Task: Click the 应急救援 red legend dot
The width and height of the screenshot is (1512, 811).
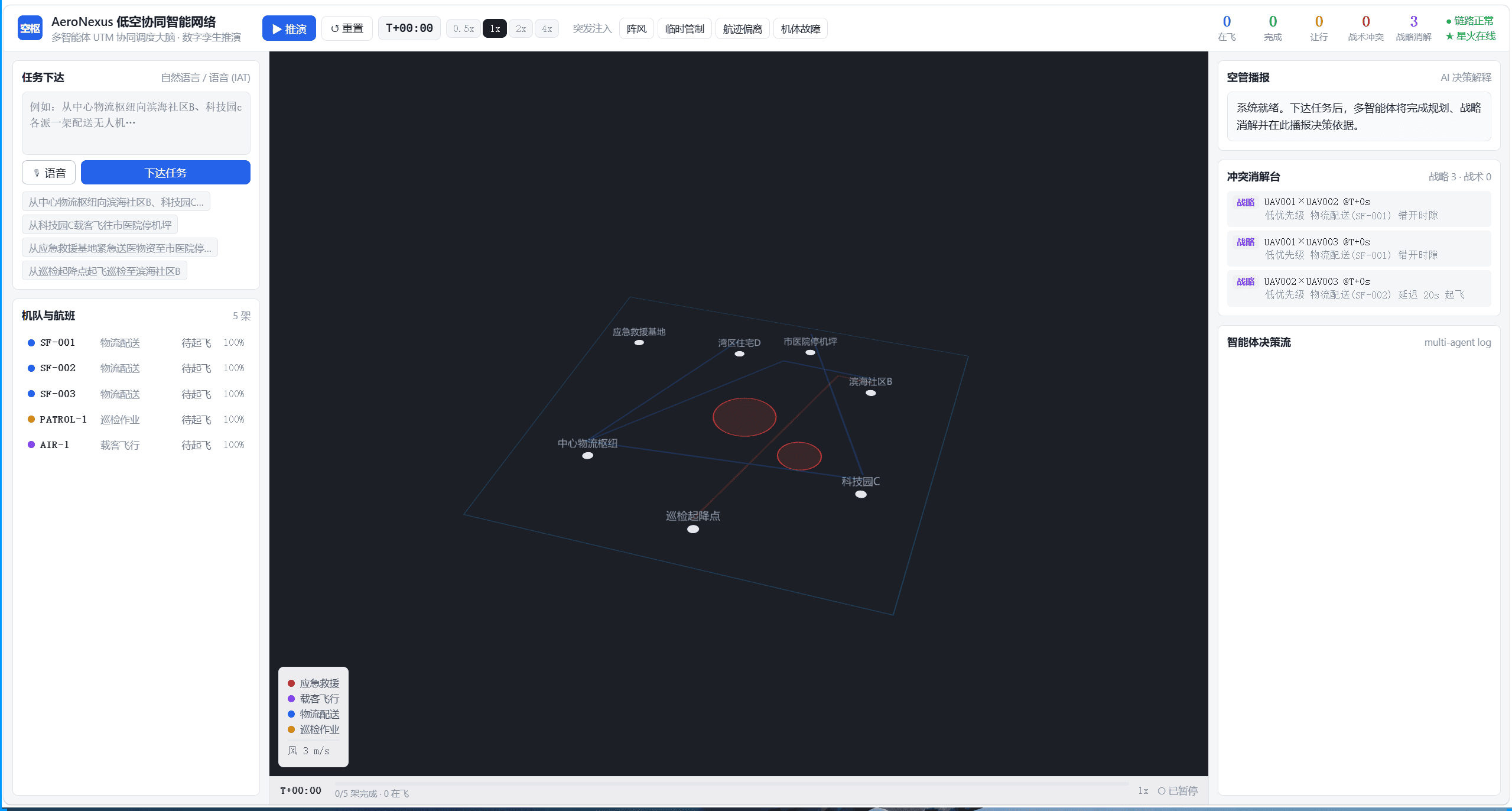Action: tap(291, 683)
